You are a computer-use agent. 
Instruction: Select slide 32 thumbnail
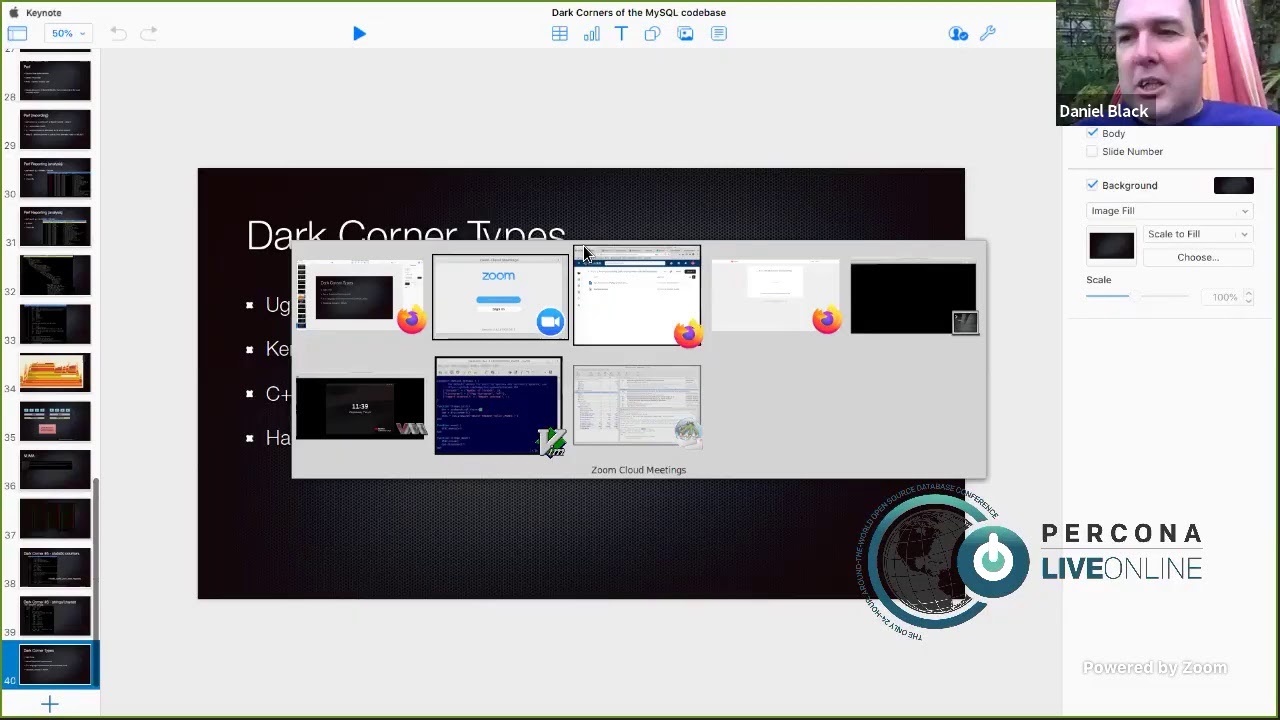pyautogui.click(x=55, y=276)
